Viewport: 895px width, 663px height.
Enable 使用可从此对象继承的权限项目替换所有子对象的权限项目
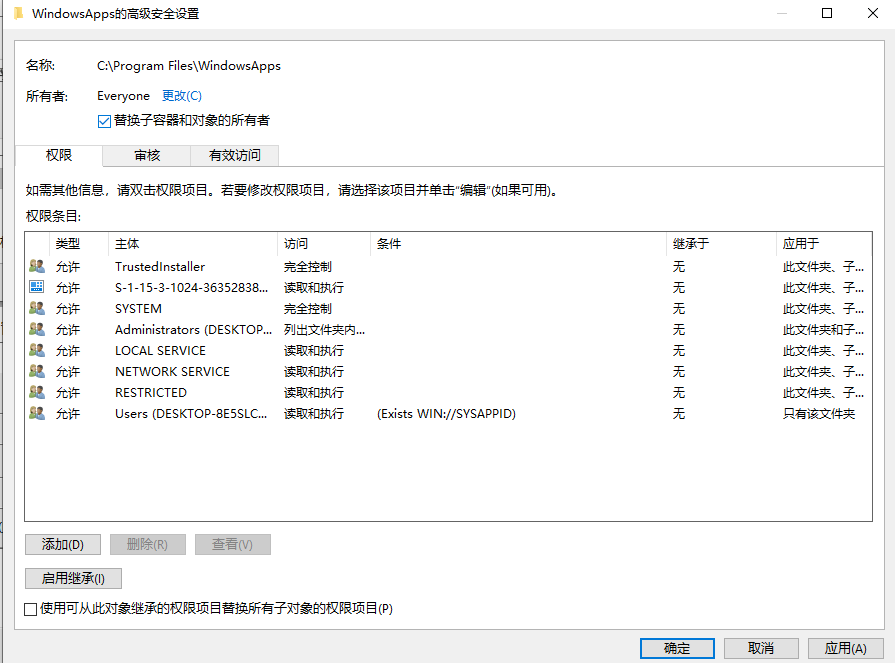point(31,608)
